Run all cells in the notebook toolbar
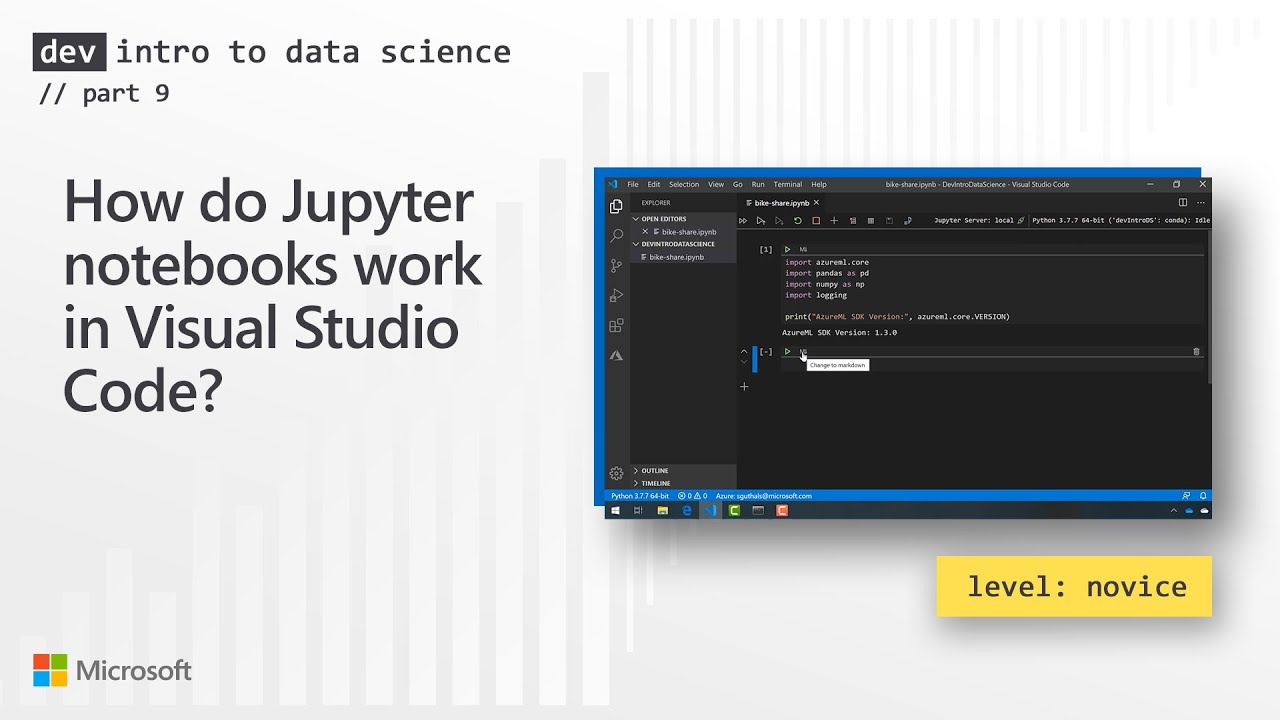Viewport: 1280px width, 720px height. pyautogui.click(x=743, y=220)
